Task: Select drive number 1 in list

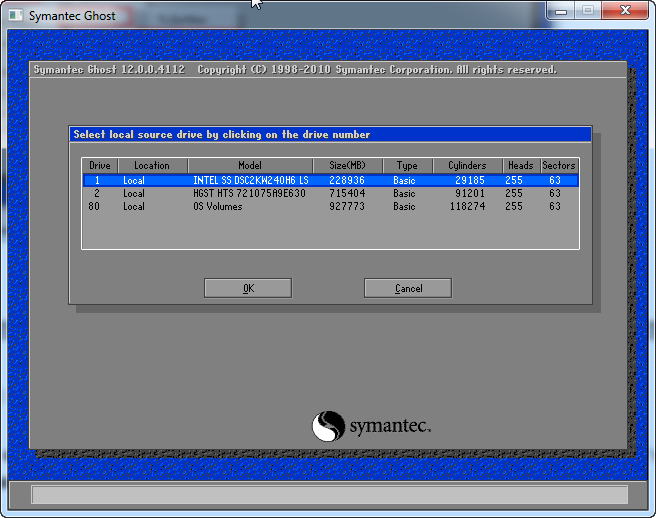Action: click(97, 180)
